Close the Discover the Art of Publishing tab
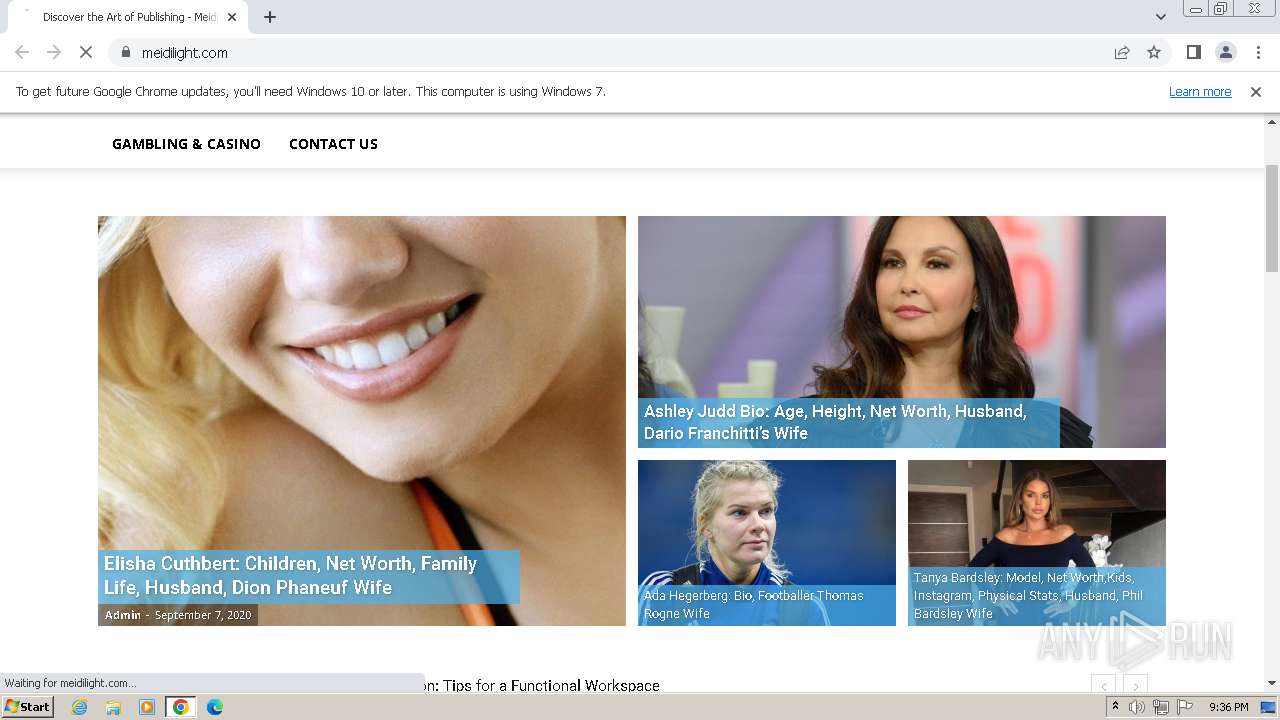 (232, 17)
